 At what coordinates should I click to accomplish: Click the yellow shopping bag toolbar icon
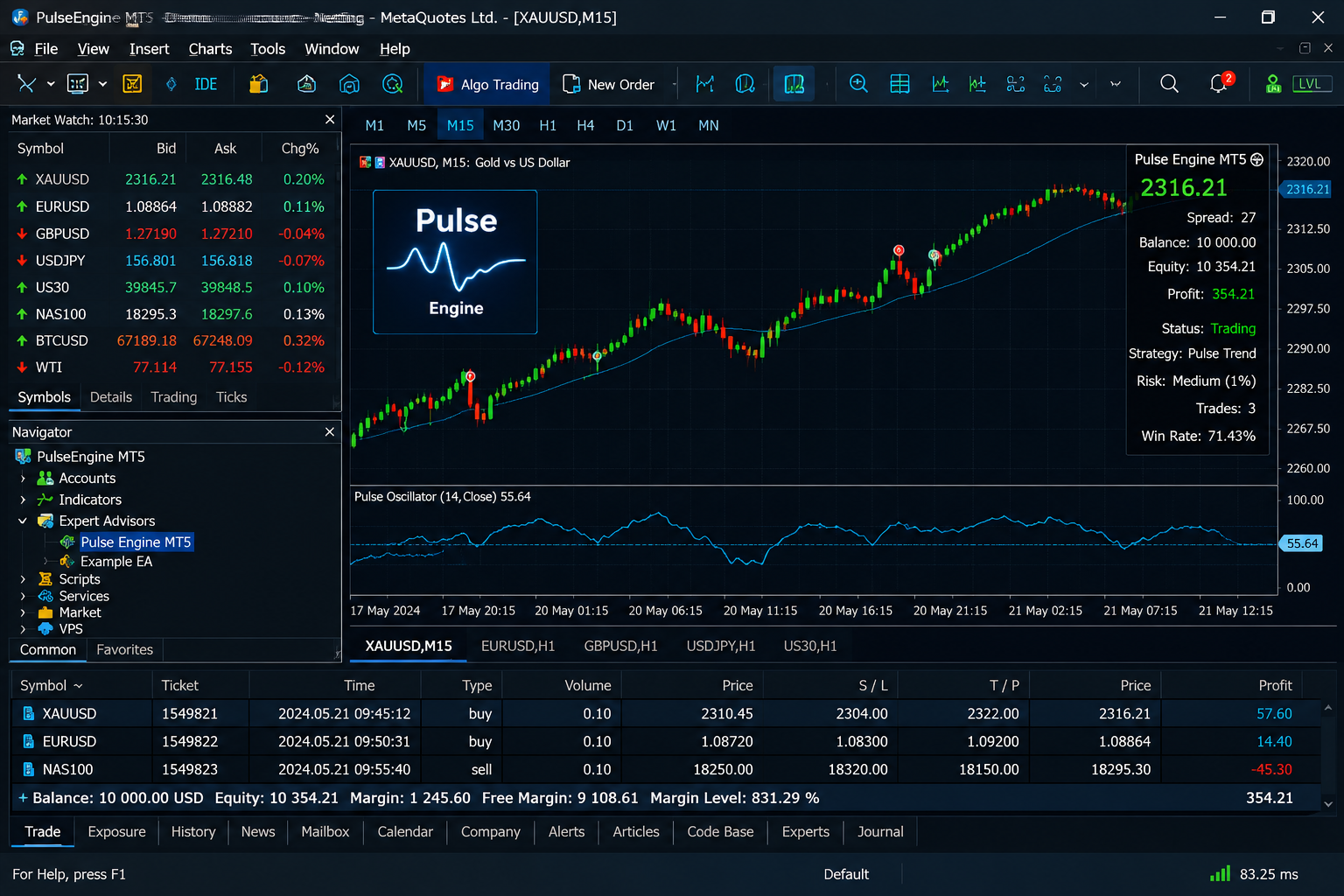258,84
